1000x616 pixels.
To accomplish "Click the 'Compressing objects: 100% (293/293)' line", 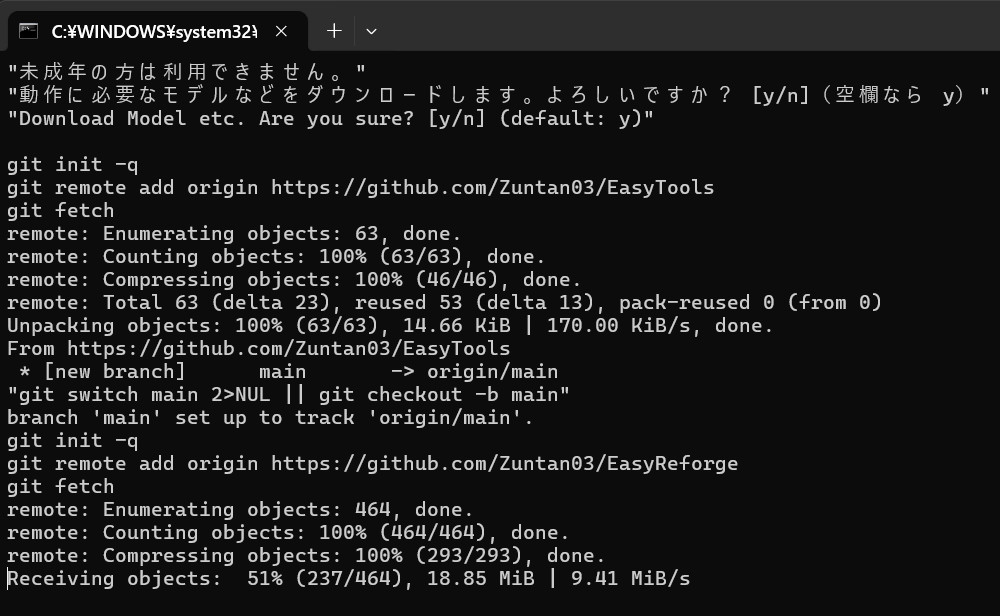I will tap(306, 556).
